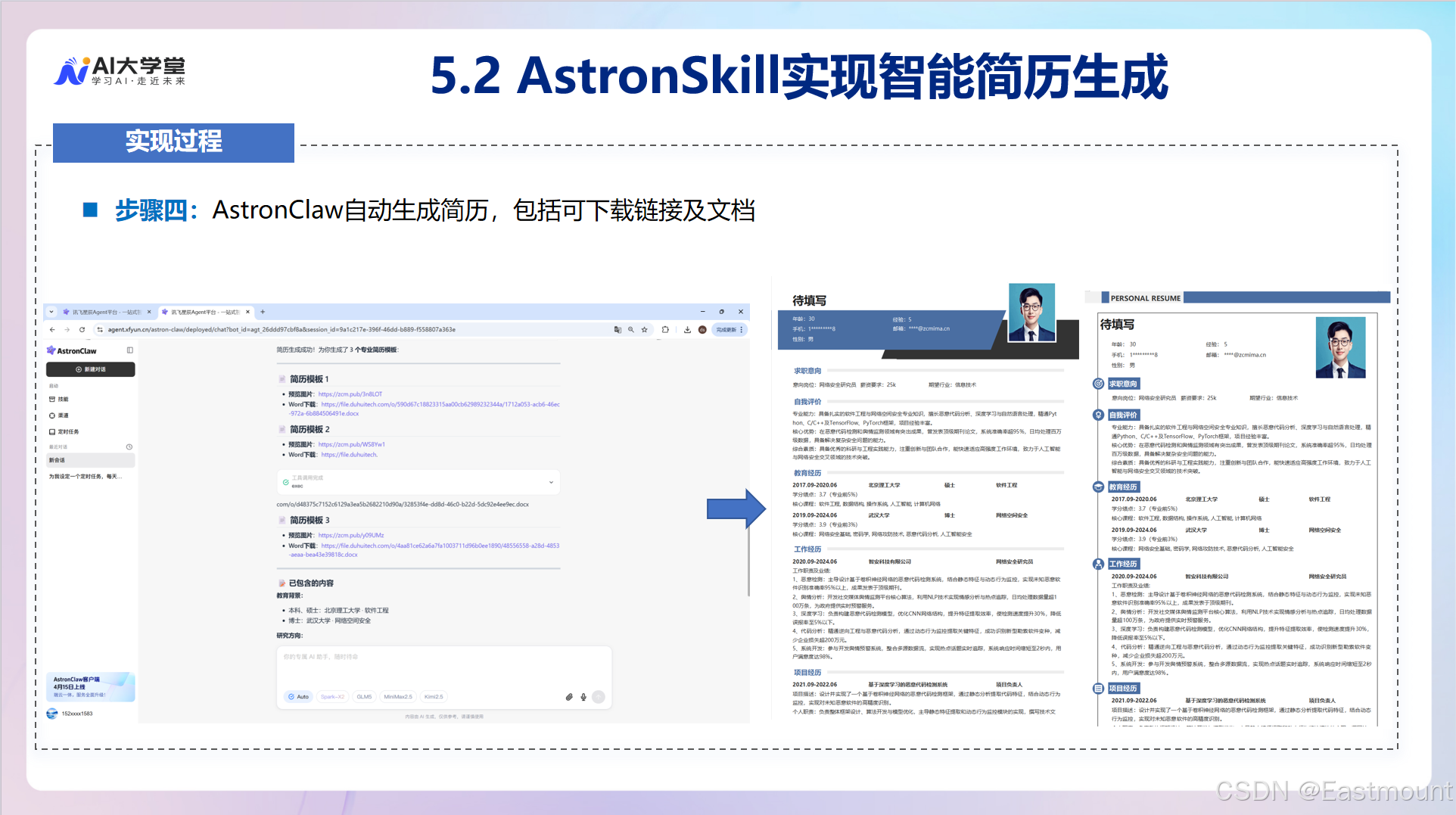This screenshot has height=815, width=1456.
Task: Click the 简历模板 3 heading
Action: [x=310, y=520]
